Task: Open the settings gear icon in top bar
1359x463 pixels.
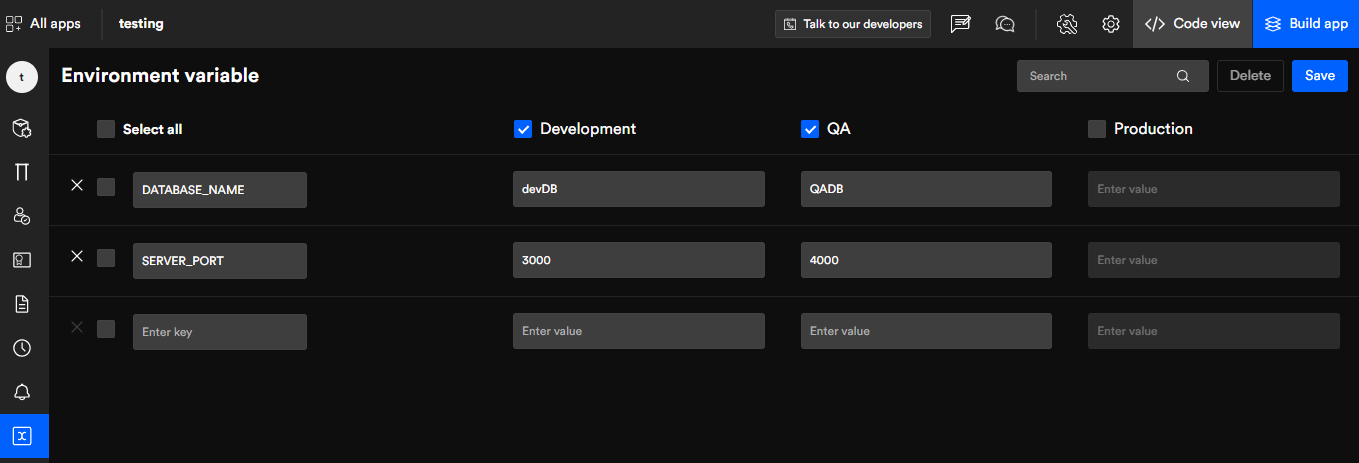Action: tap(1110, 24)
